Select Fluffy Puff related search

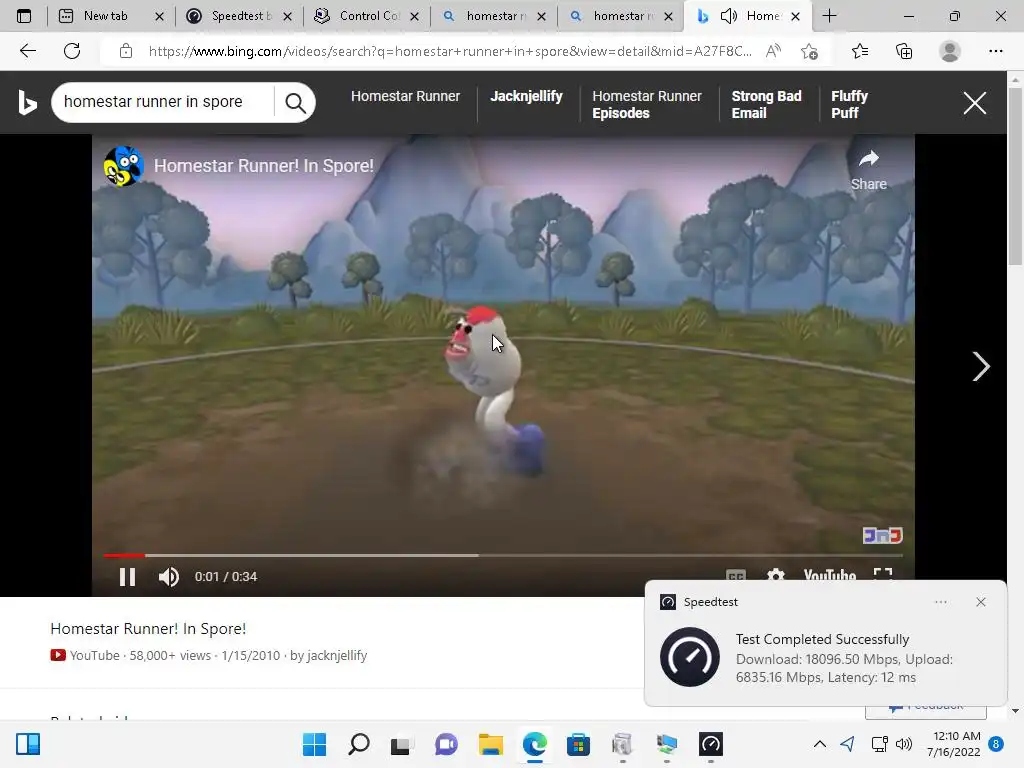point(849,104)
